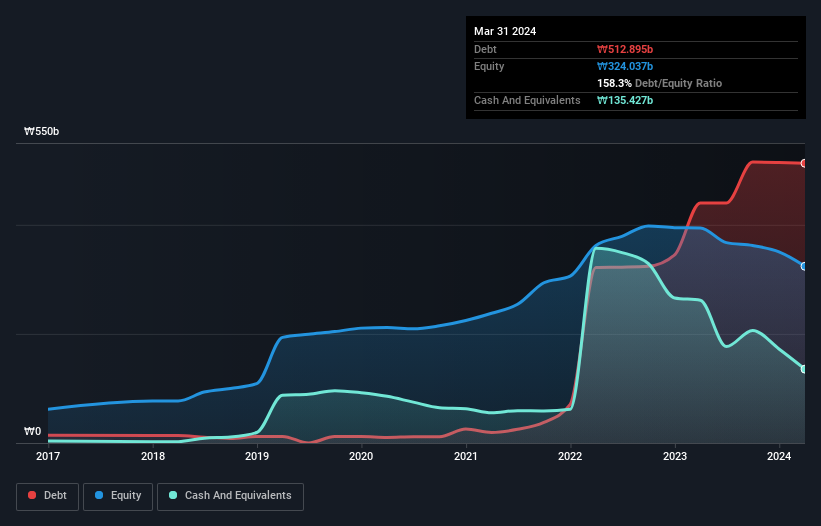
Task: Click the blue Equity endpoint marker
Action: [804, 266]
